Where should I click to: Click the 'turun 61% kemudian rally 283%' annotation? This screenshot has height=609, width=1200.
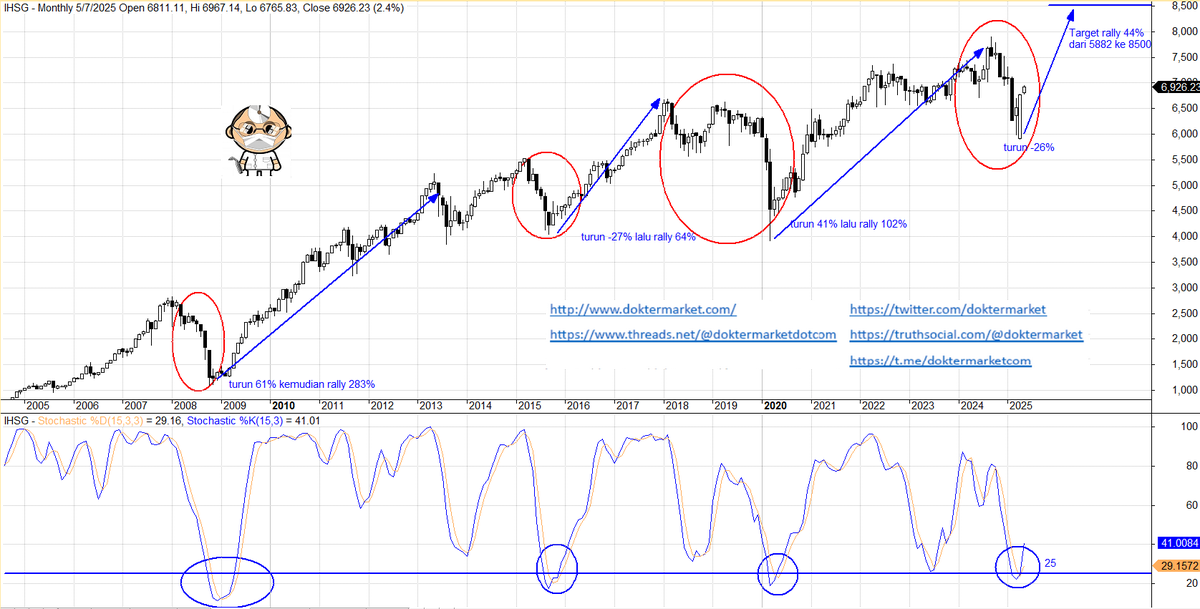pyautogui.click(x=302, y=384)
